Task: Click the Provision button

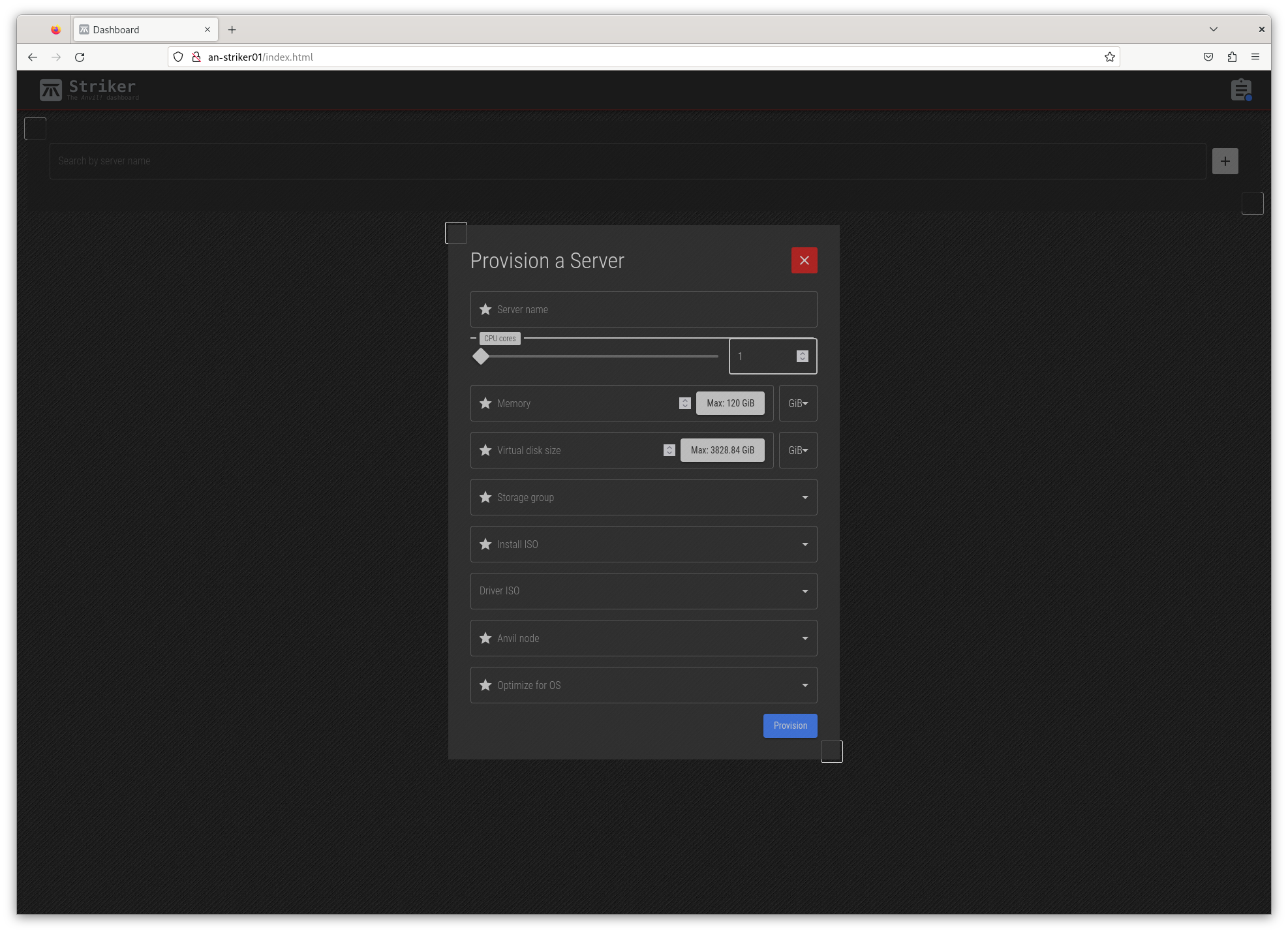Action: pos(790,726)
